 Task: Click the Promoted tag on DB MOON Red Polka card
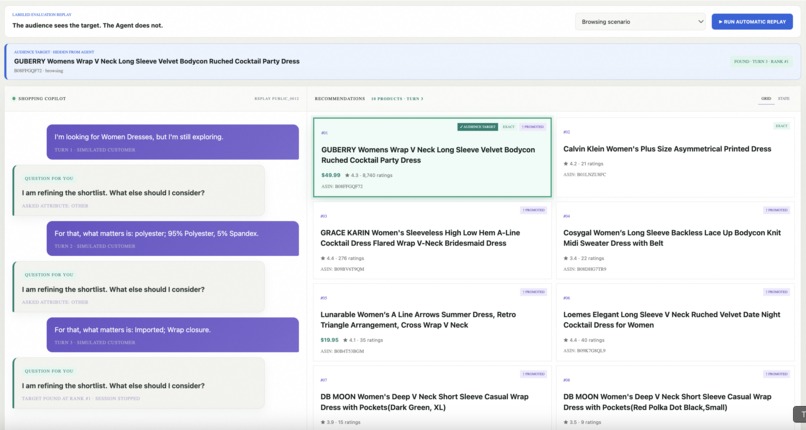[776, 374]
